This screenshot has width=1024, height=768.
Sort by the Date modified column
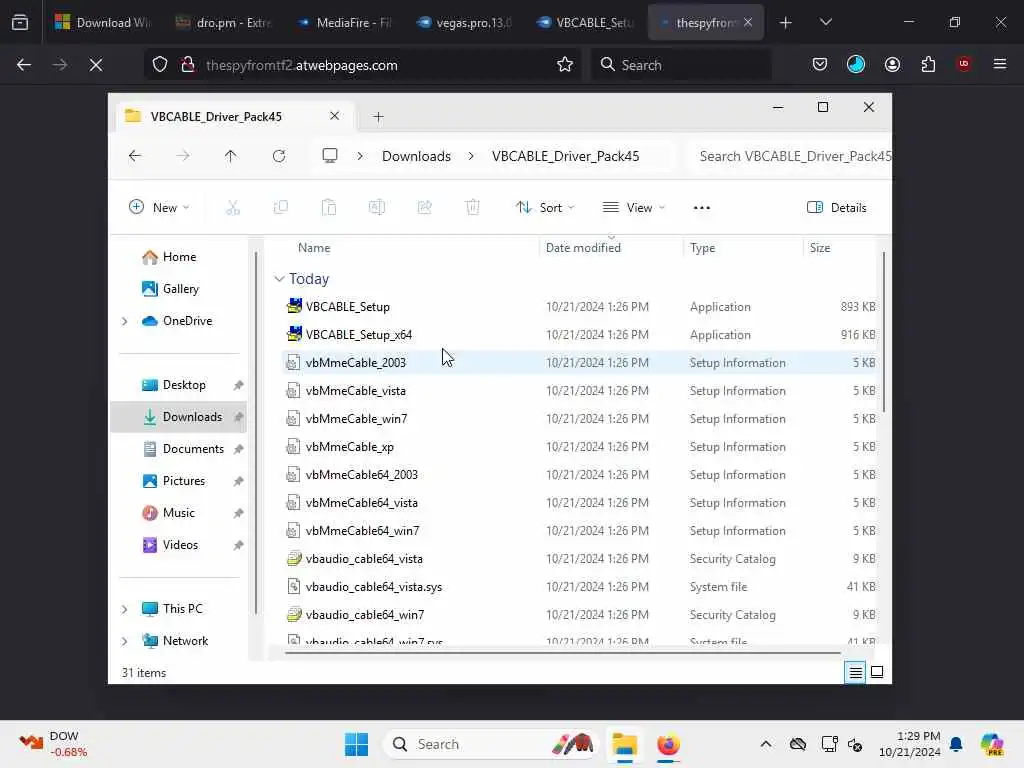tap(583, 248)
